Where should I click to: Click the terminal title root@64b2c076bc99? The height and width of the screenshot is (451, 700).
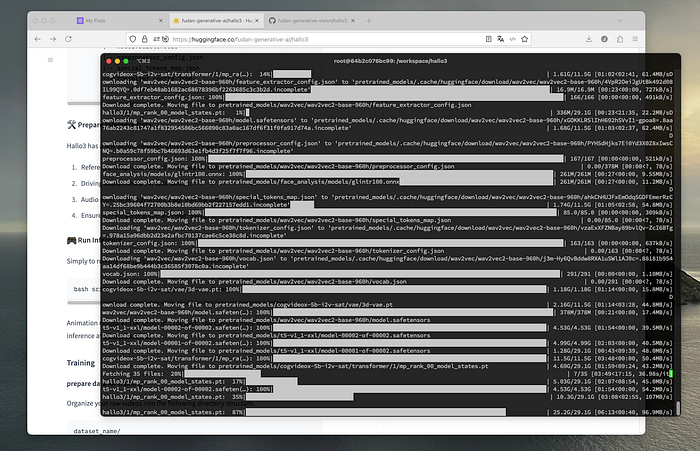(x=390, y=61)
